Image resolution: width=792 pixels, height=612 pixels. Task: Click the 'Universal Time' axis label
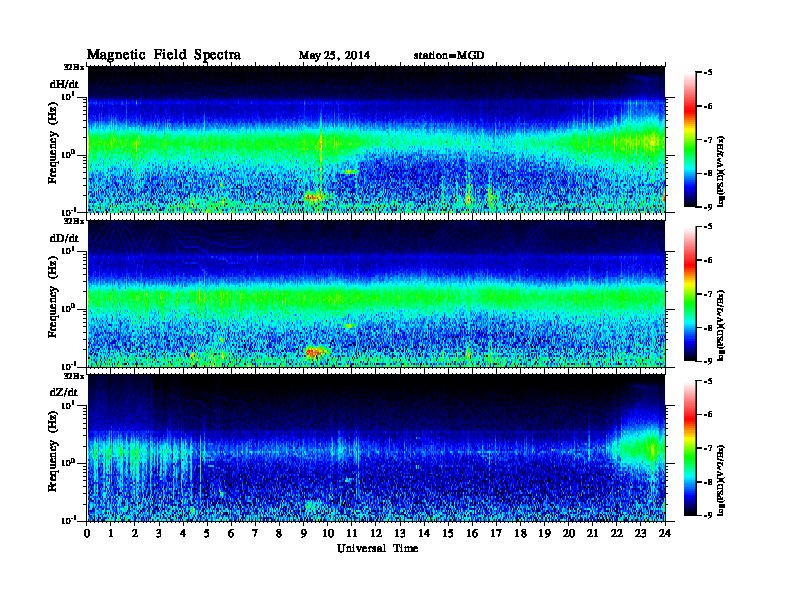pyautogui.click(x=377, y=548)
